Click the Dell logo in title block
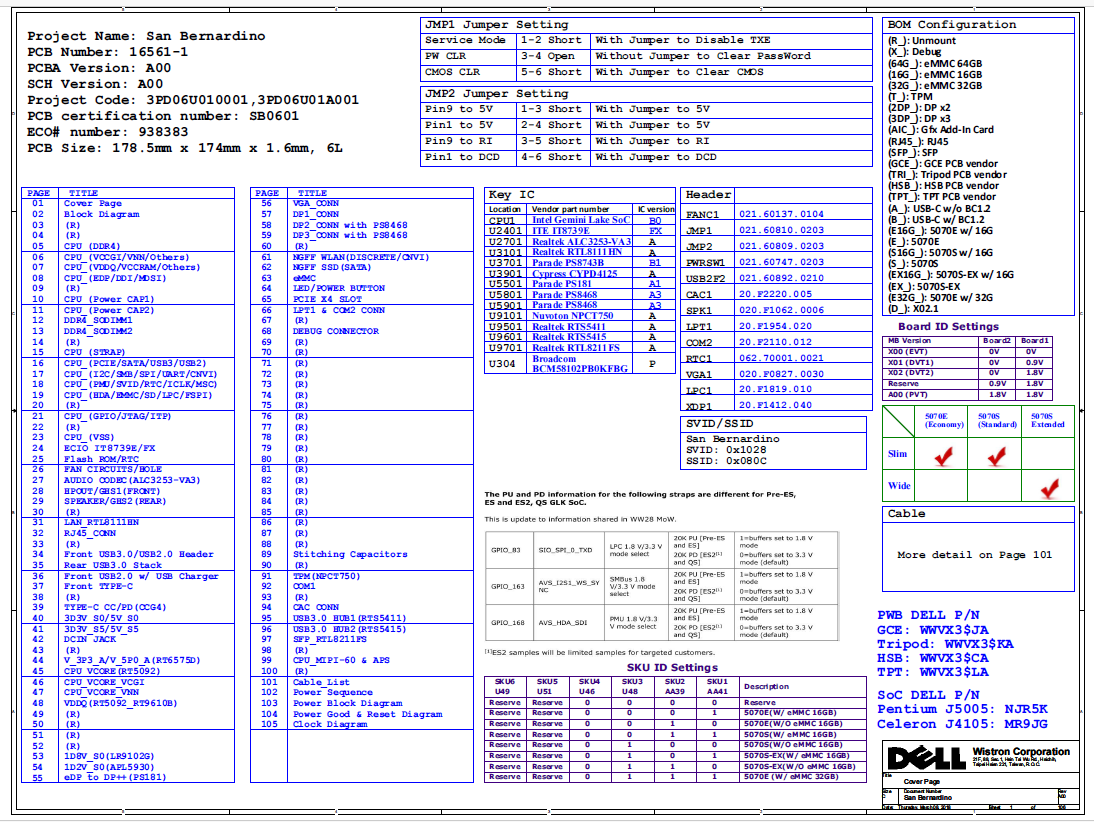 [926, 757]
